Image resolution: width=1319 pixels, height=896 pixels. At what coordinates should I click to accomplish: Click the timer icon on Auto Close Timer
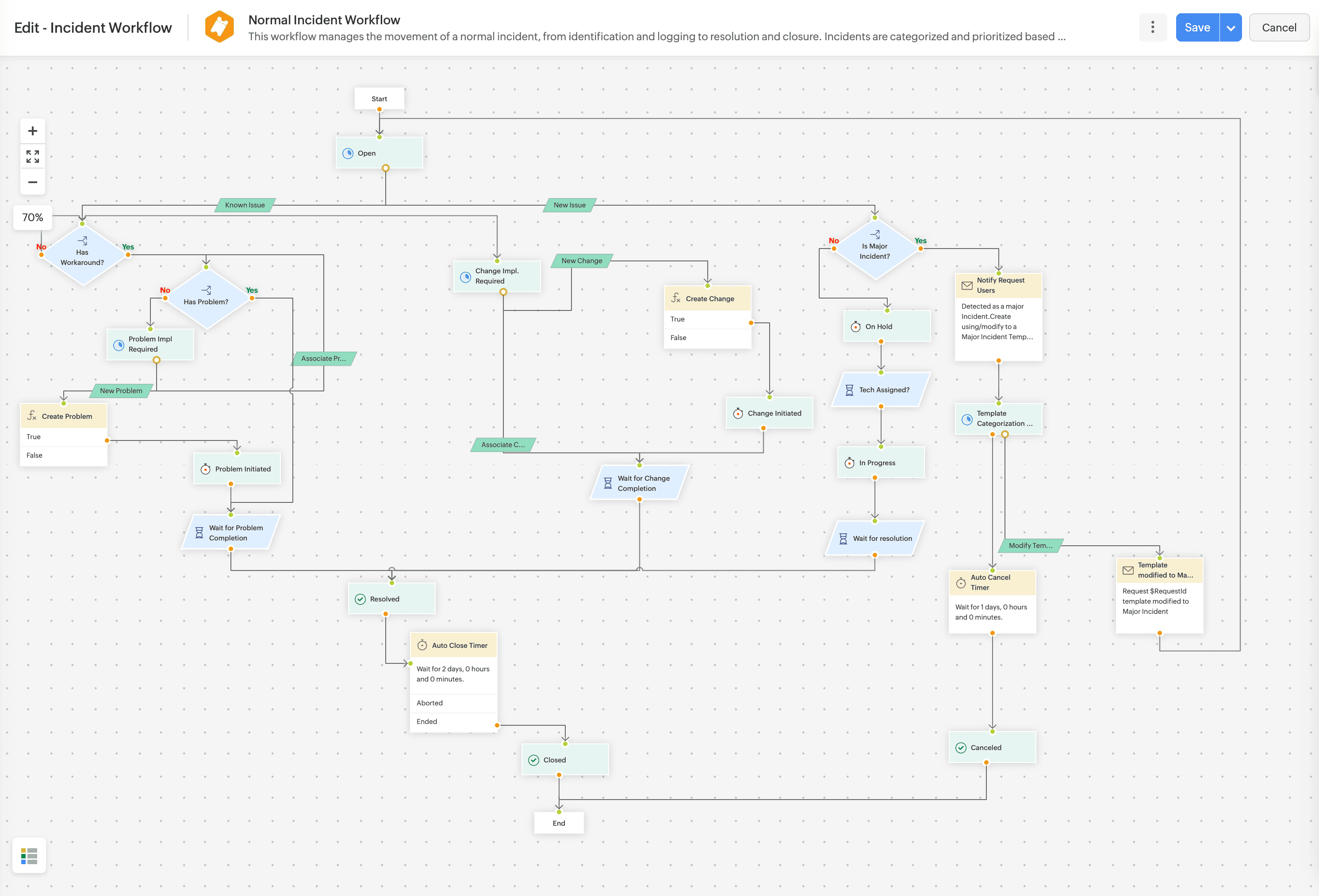[x=422, y=645]
